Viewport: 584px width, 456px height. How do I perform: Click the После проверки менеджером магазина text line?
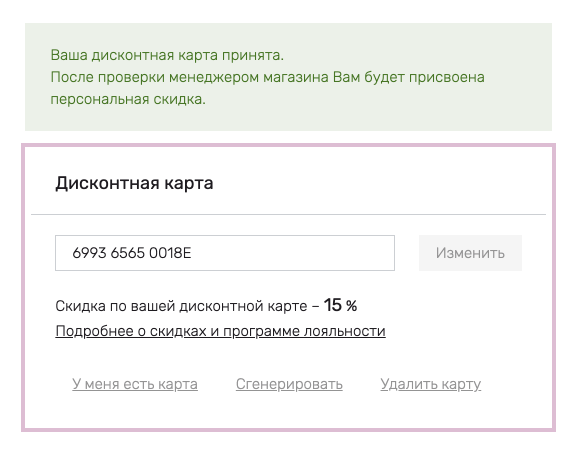[x=267, y=77]
